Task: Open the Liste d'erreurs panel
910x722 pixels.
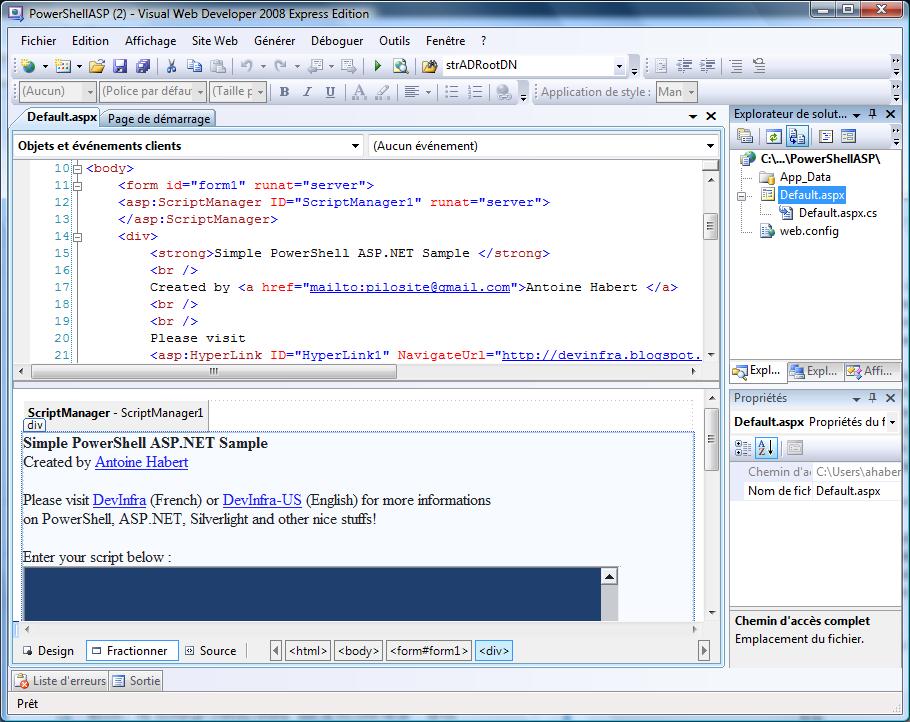Action: coord(61,680)
